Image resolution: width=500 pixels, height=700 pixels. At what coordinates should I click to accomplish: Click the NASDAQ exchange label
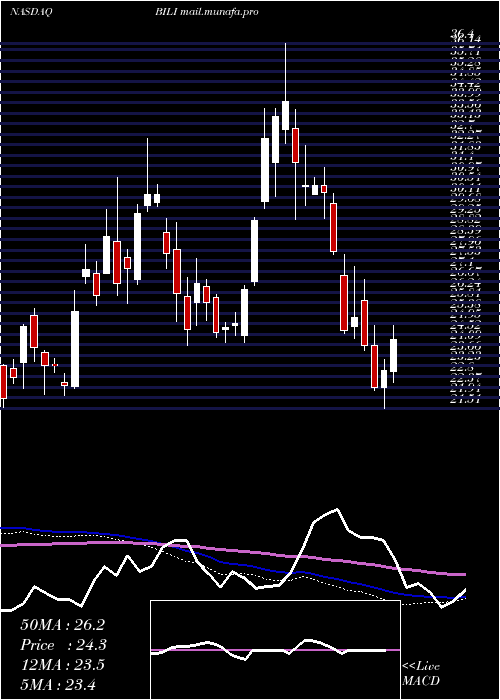point(30,12)
